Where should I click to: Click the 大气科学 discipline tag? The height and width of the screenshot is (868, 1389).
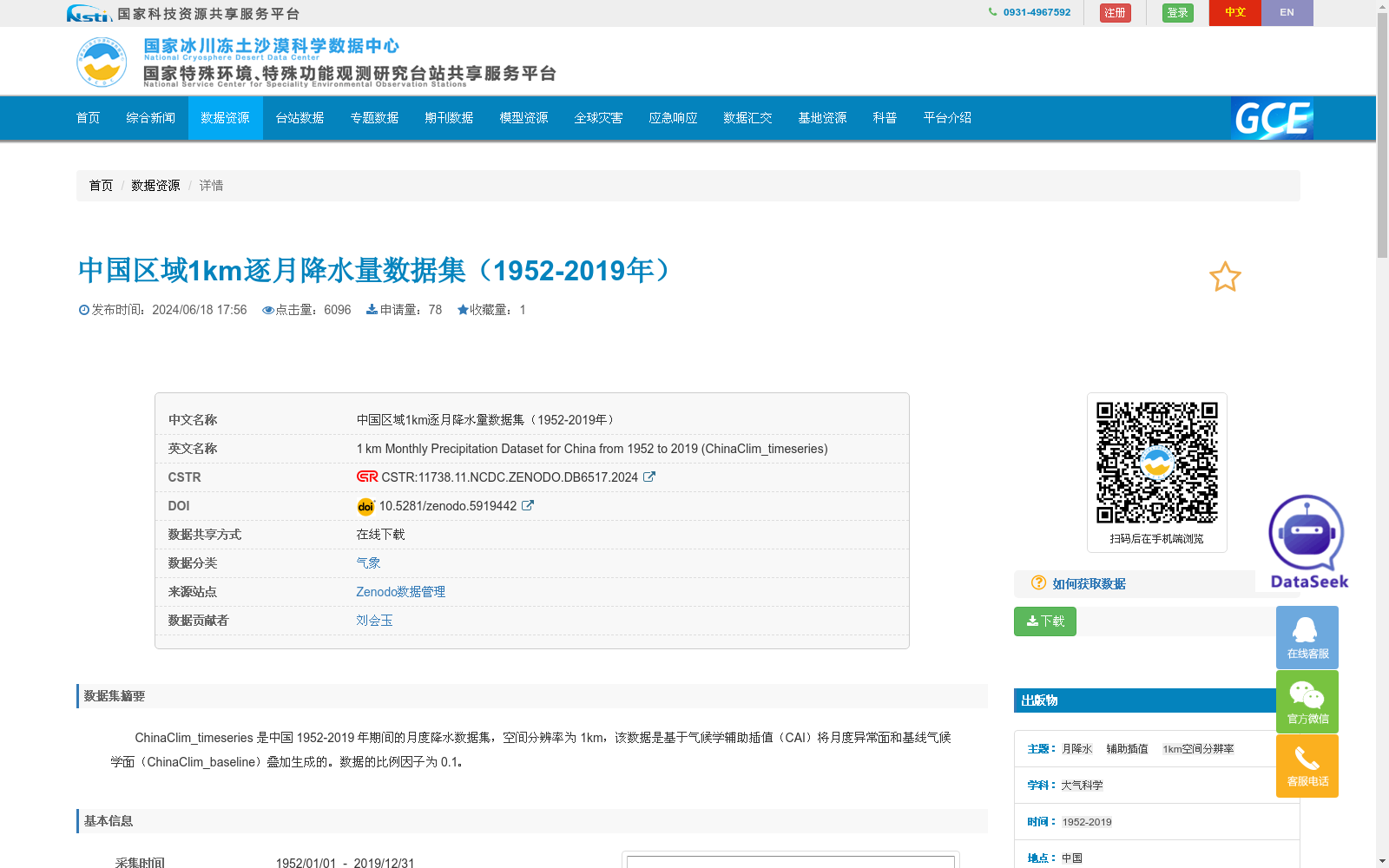[x=1082, y=785]
